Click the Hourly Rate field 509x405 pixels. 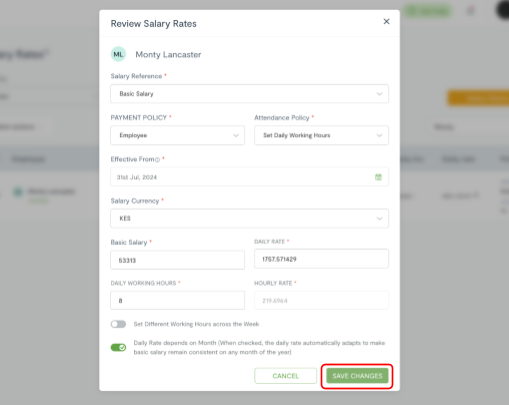click(x=321, y=300)
